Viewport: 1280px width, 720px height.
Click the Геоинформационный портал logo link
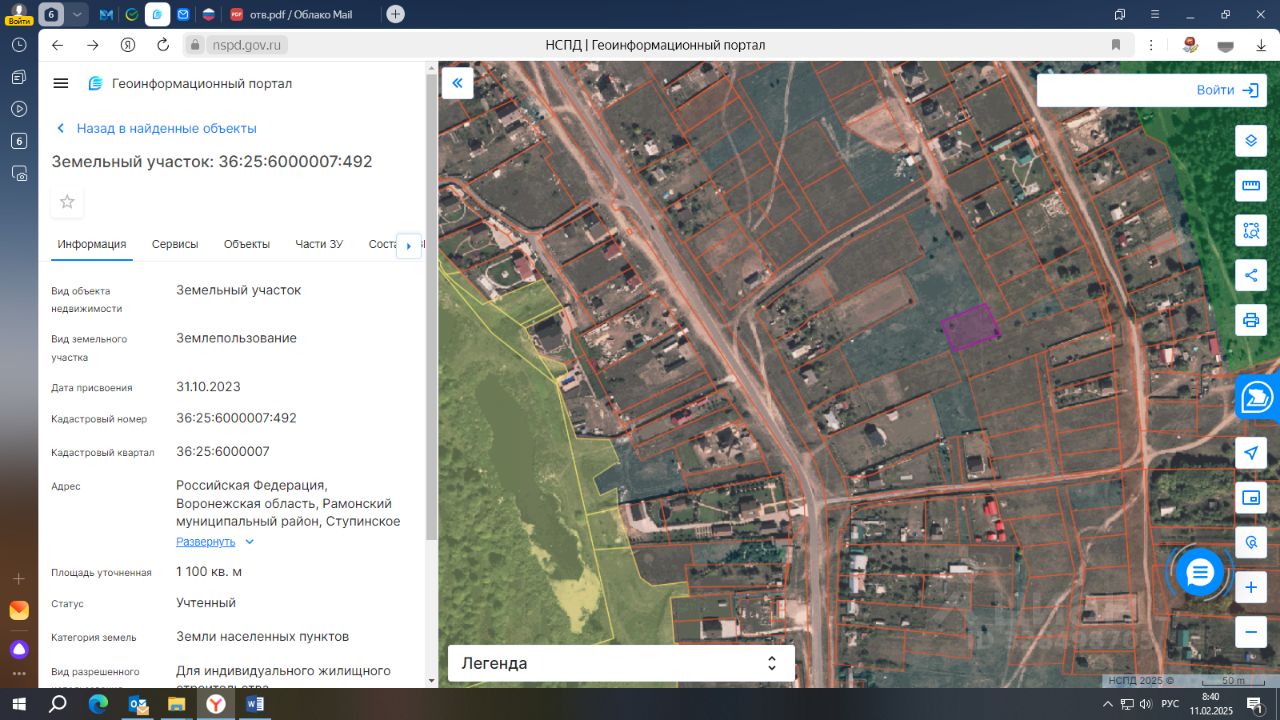[190, 83]
